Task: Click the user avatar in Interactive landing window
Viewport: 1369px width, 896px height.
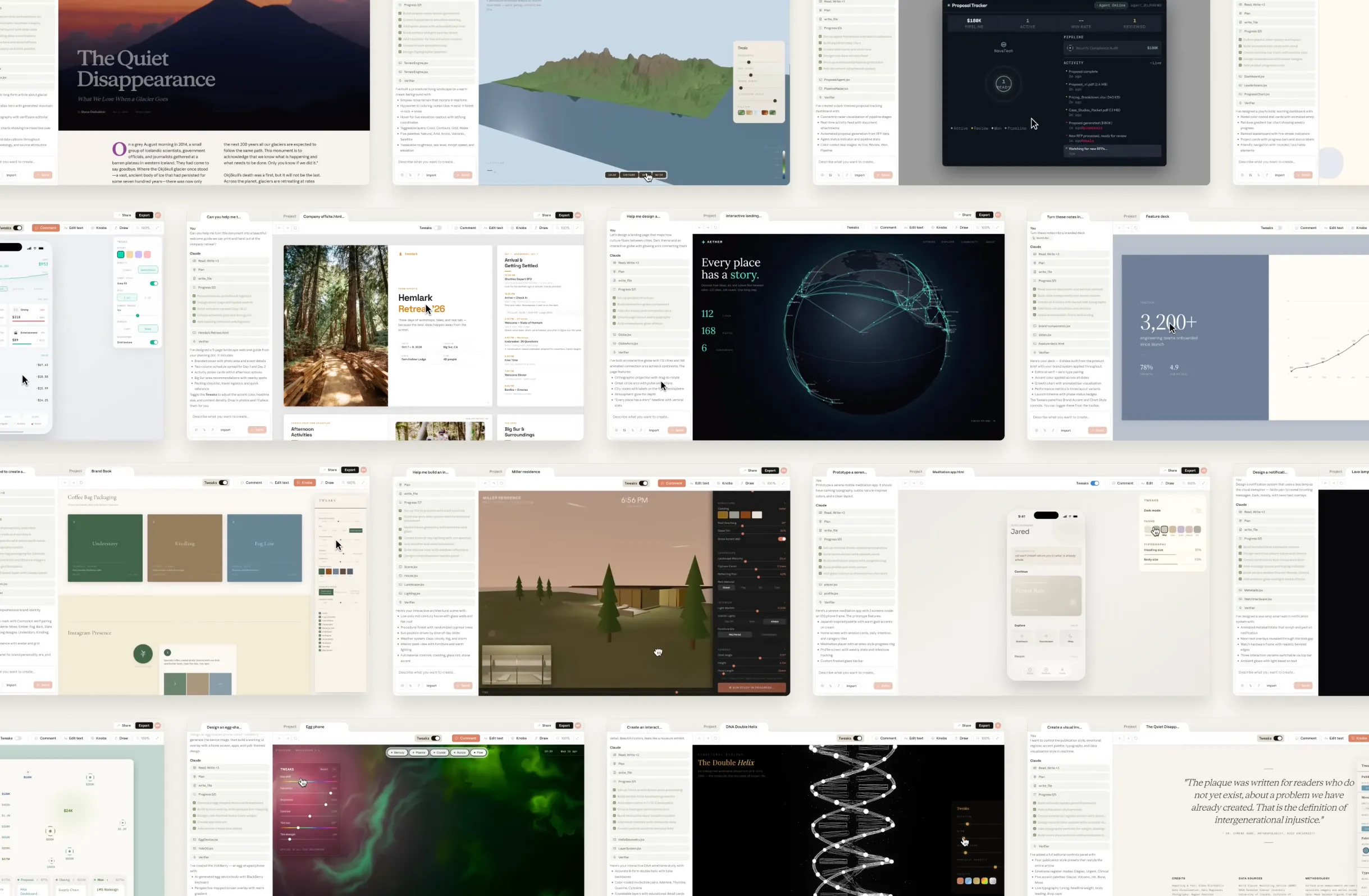Action: pyautogui.click(x=998, y=215)
